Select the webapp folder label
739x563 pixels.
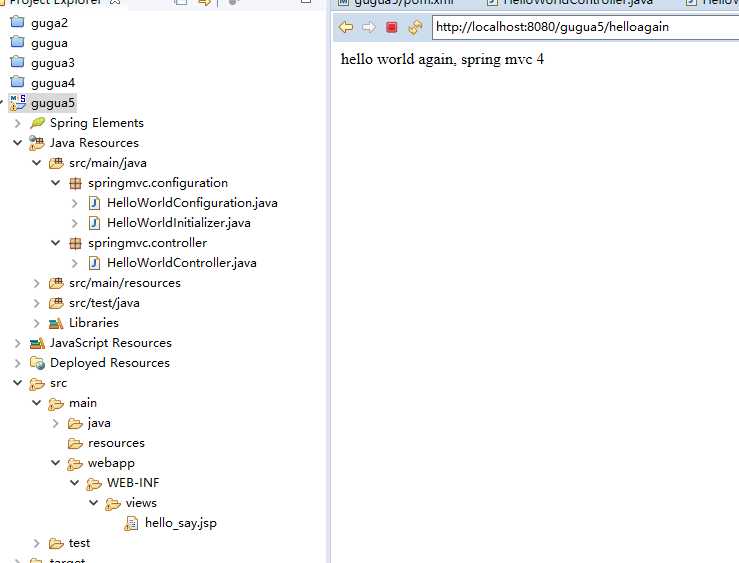click(x=111, y=464)
